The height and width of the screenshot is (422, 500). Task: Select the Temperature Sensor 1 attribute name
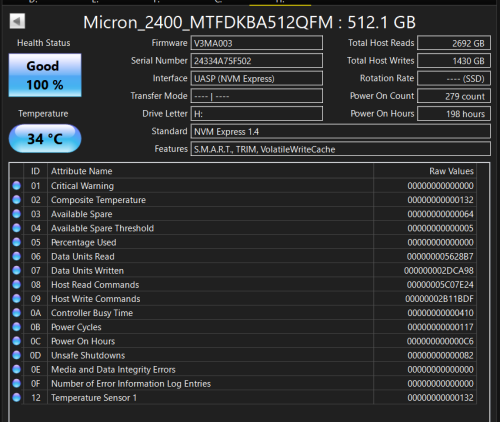coord(94,398)
